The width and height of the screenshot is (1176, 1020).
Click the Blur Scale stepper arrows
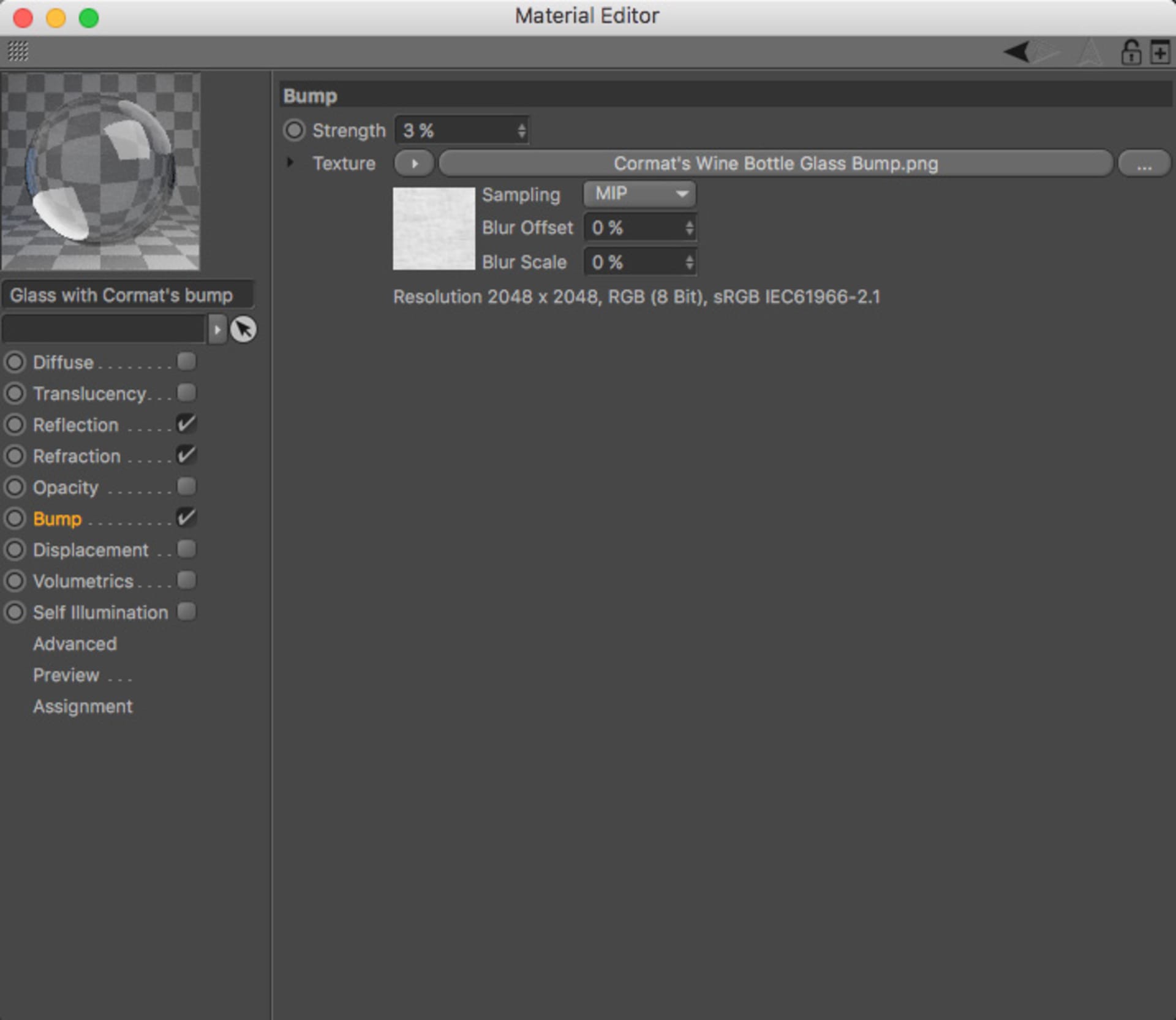(x=689, y=262)
